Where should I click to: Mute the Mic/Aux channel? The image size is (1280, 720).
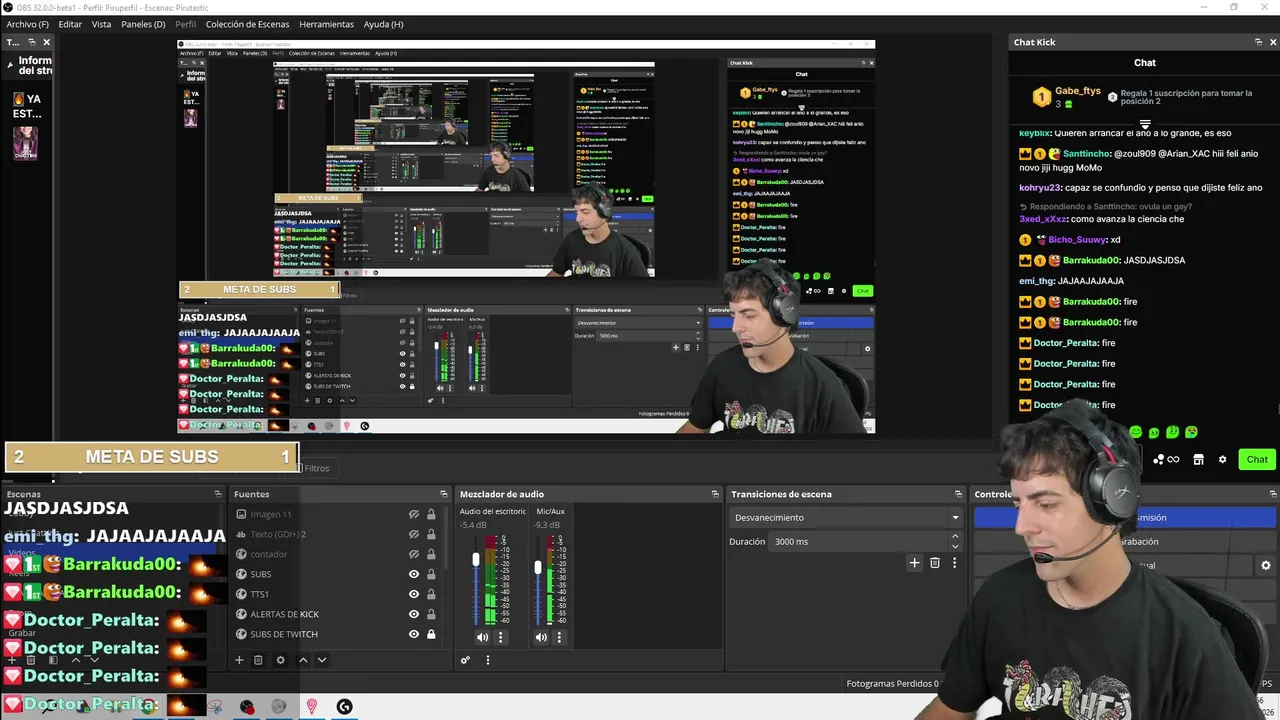click(x=541, y=637)
